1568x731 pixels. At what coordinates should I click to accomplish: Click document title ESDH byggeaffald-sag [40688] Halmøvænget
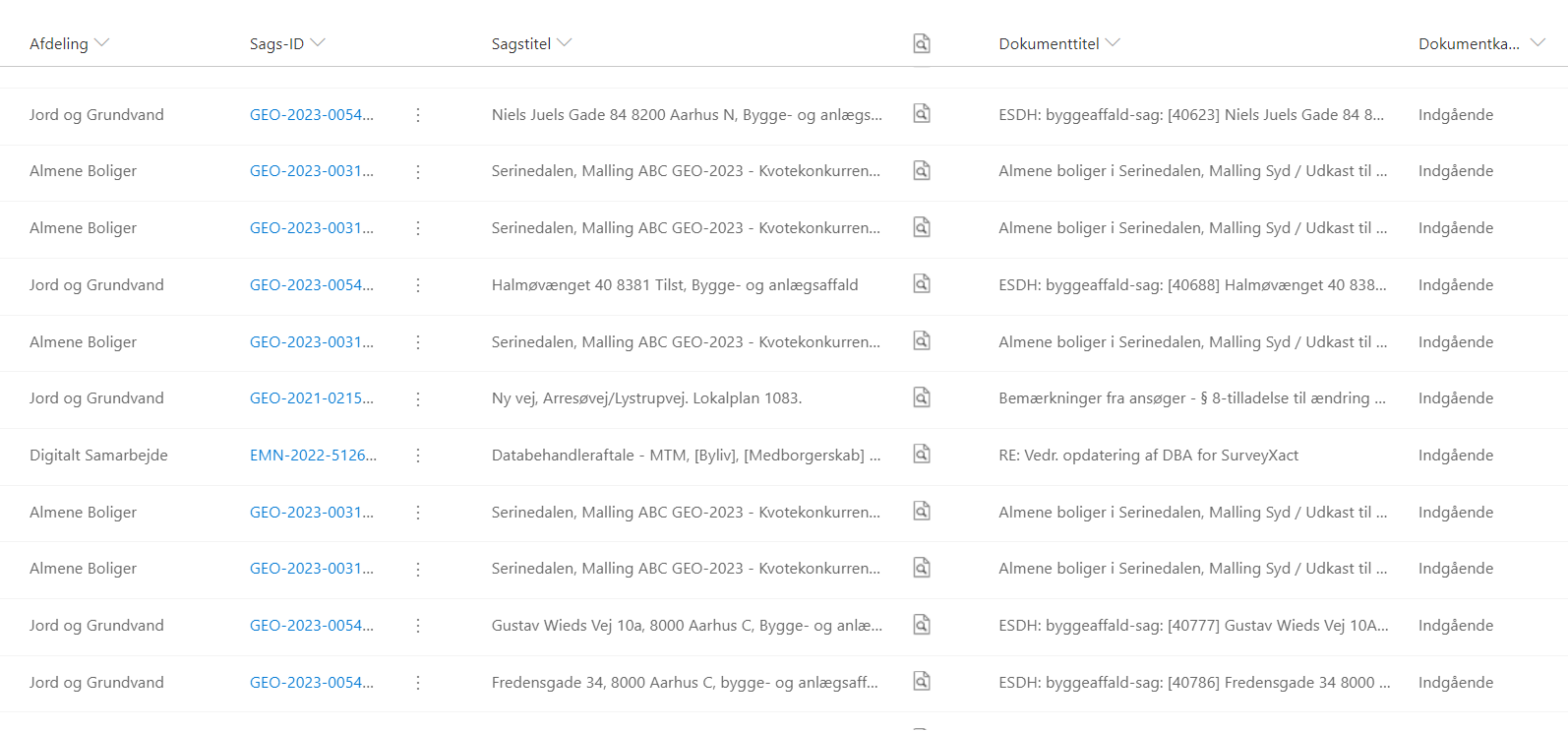click(x=1192, y=285)
